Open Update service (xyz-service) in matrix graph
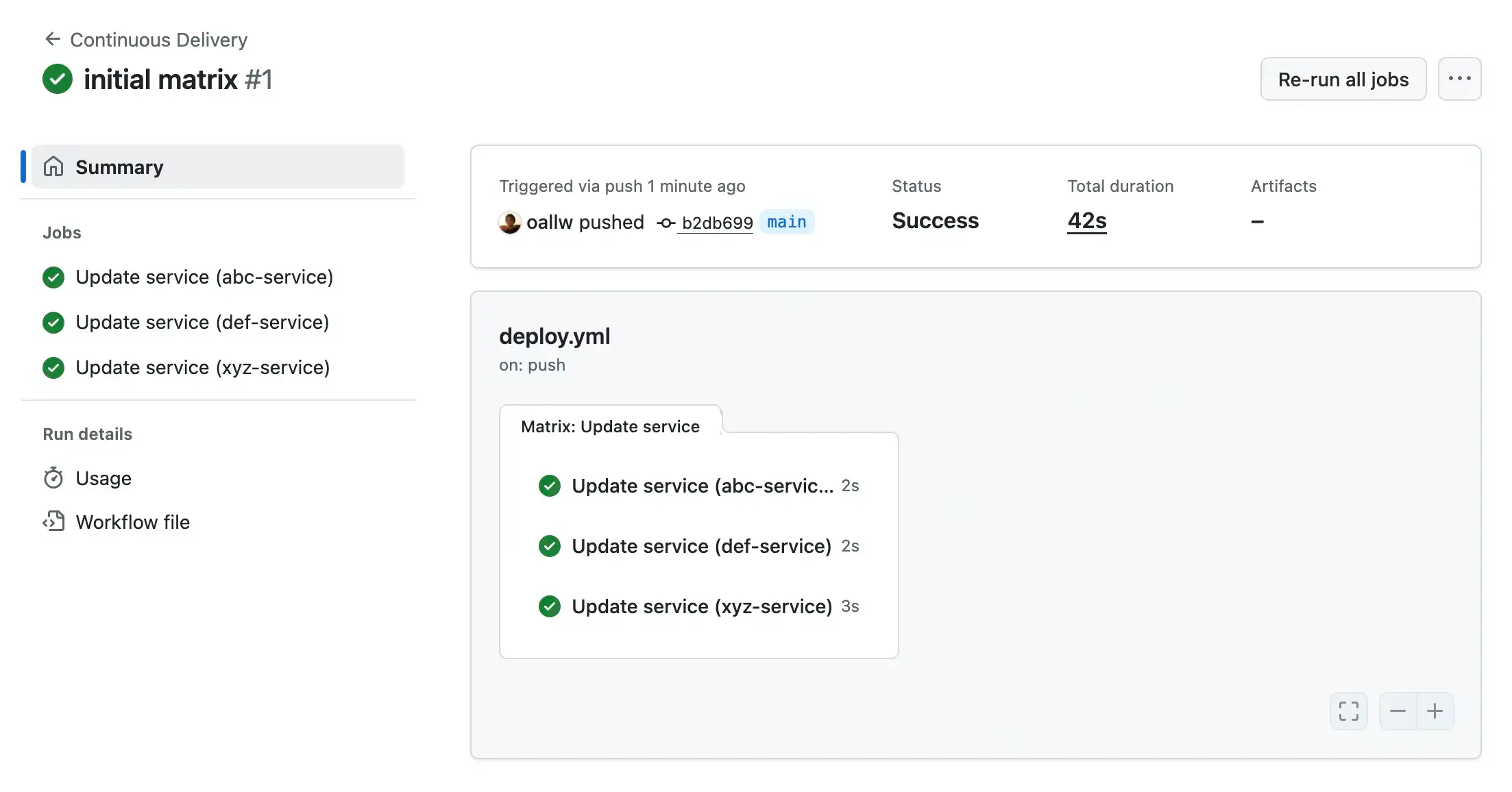 click(701, 606)
